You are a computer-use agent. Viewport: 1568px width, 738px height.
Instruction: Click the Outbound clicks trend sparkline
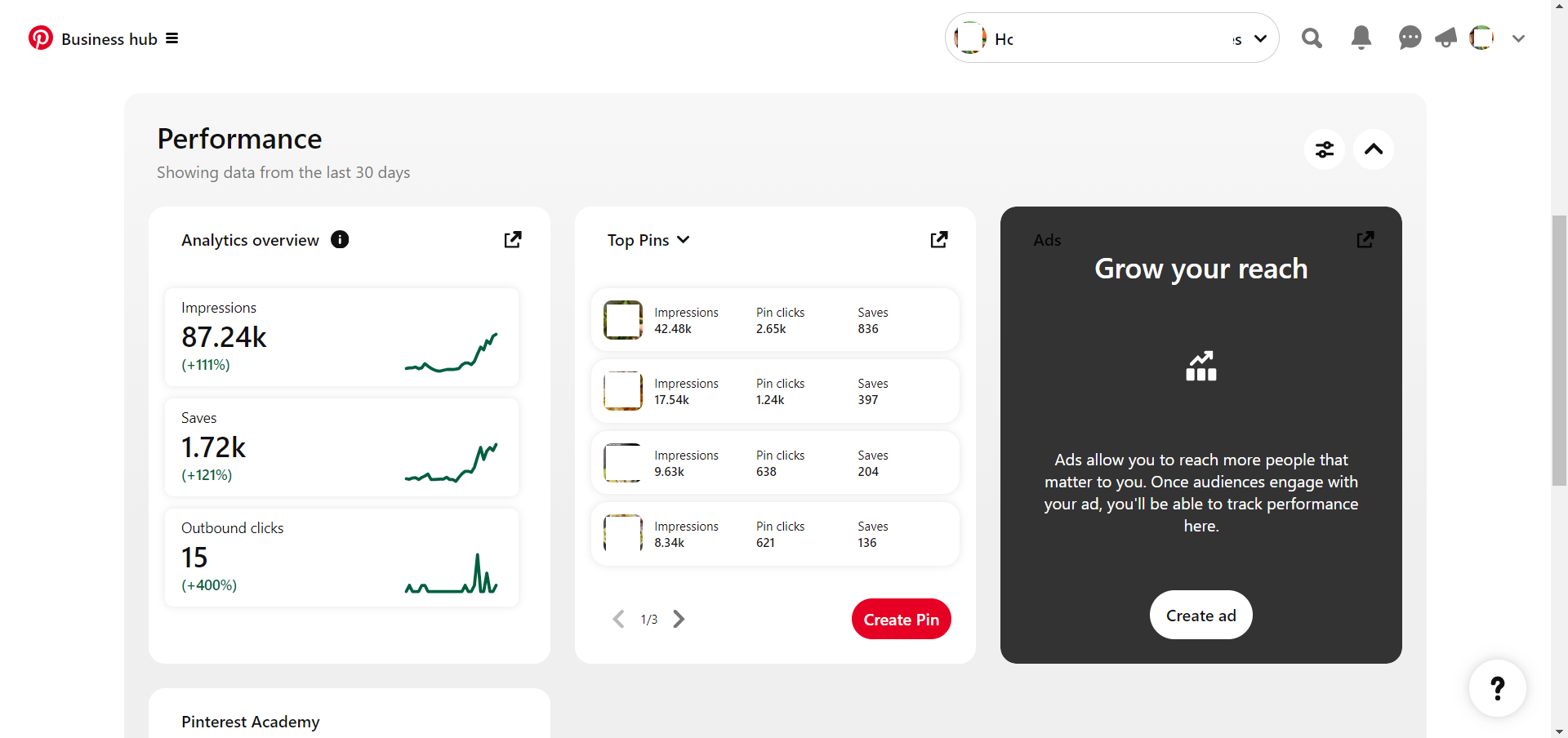pos(452,573)
